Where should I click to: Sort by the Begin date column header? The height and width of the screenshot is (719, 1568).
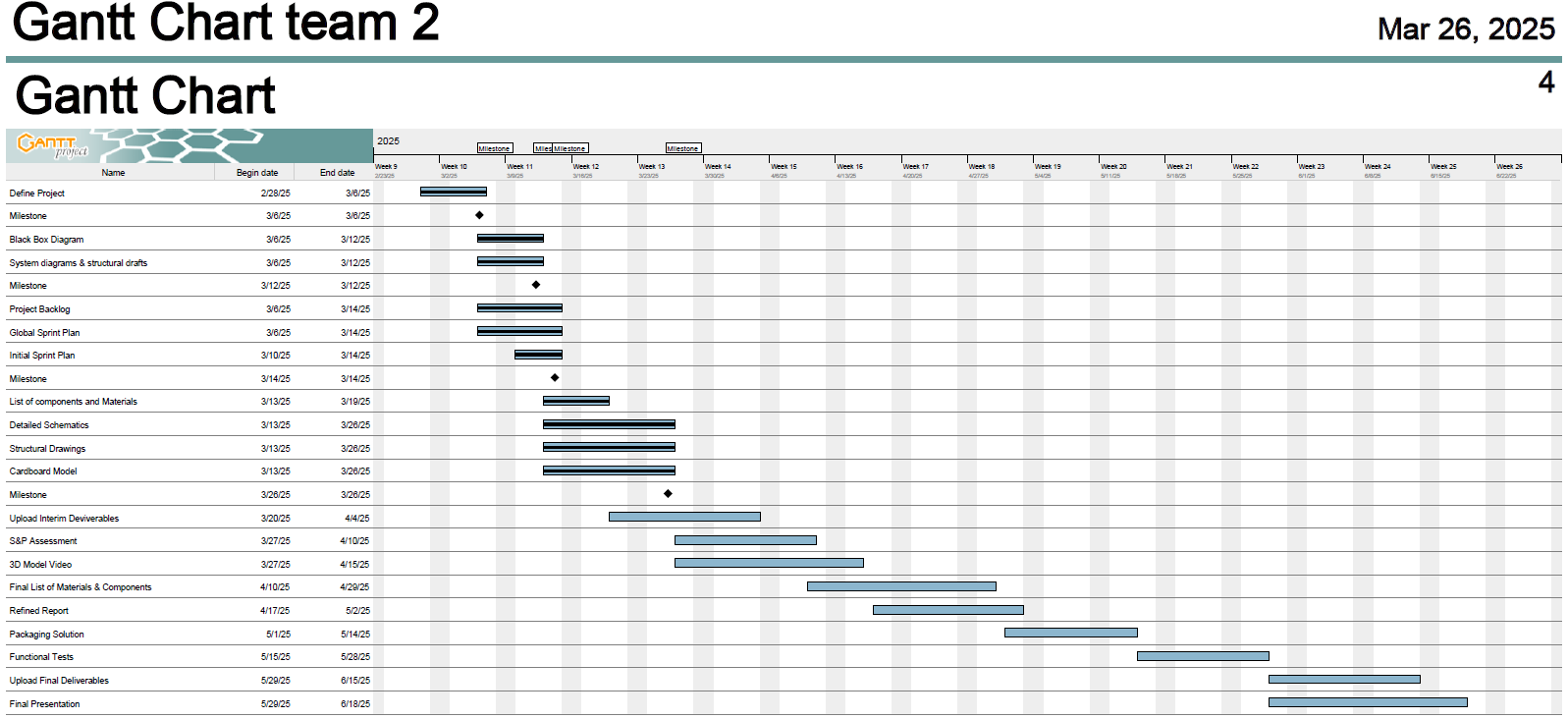[256, 173]
